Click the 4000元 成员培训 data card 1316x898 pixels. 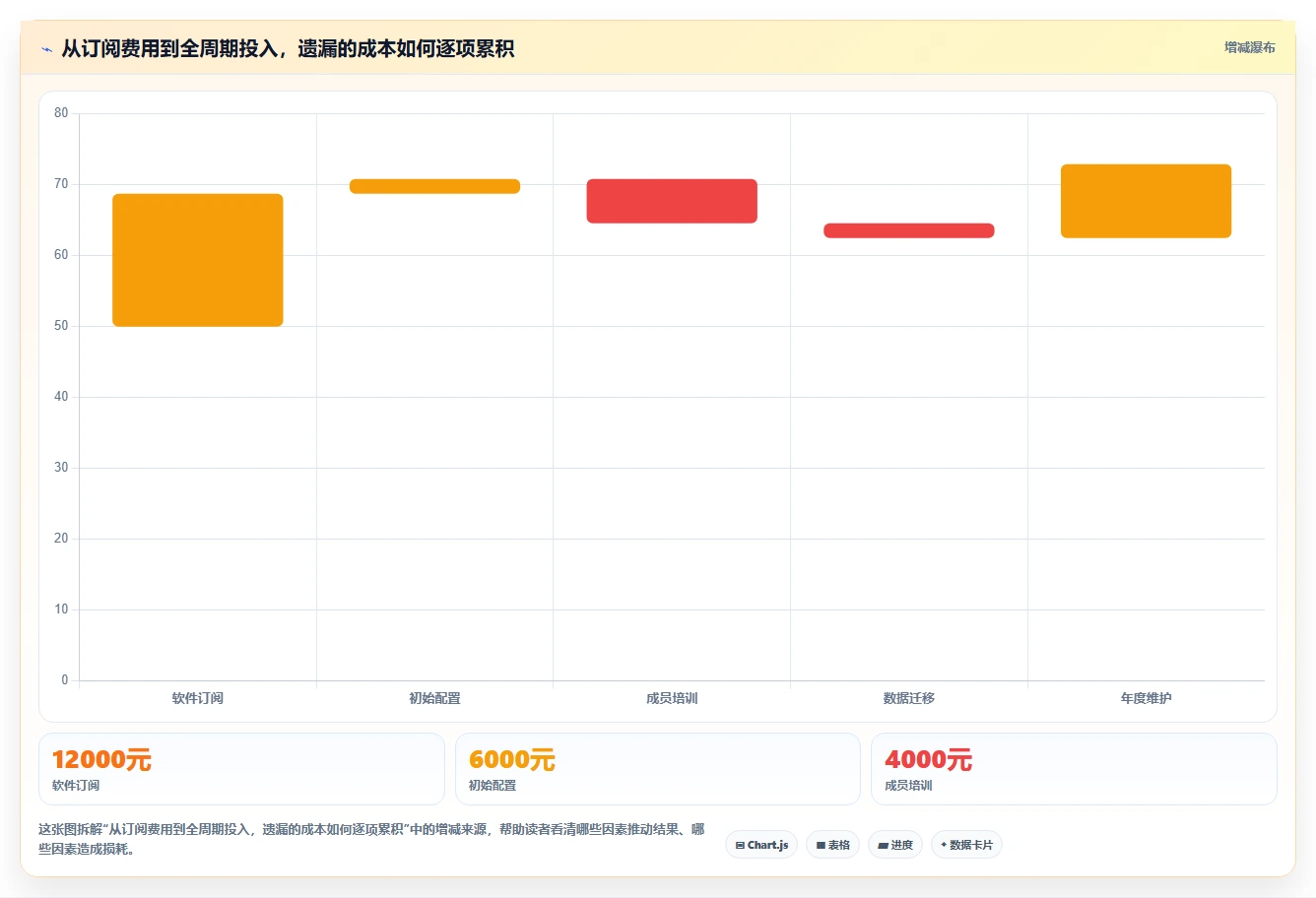[x=1074, y=769]
